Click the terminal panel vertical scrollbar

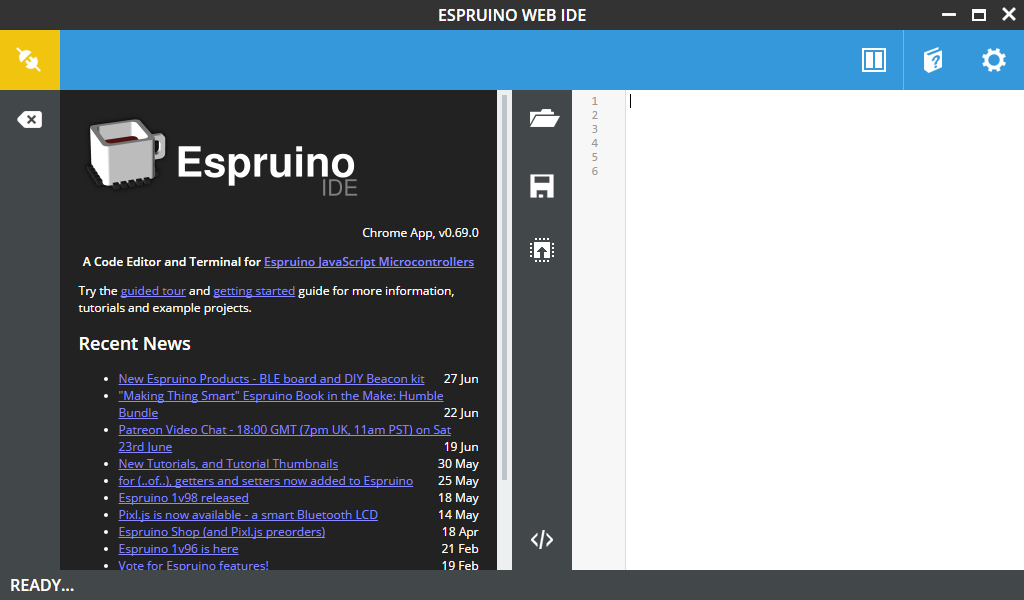click(x=504, y=287)
